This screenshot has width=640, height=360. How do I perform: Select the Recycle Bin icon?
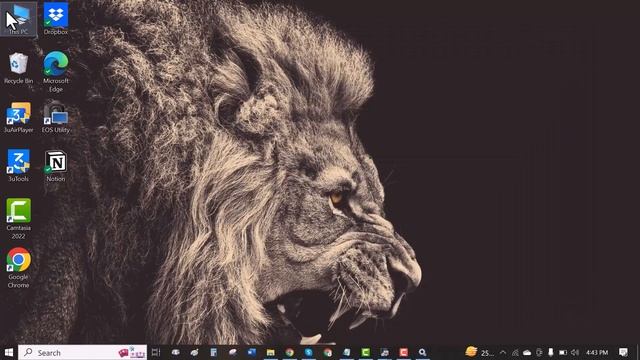click(x=18, y=68)
